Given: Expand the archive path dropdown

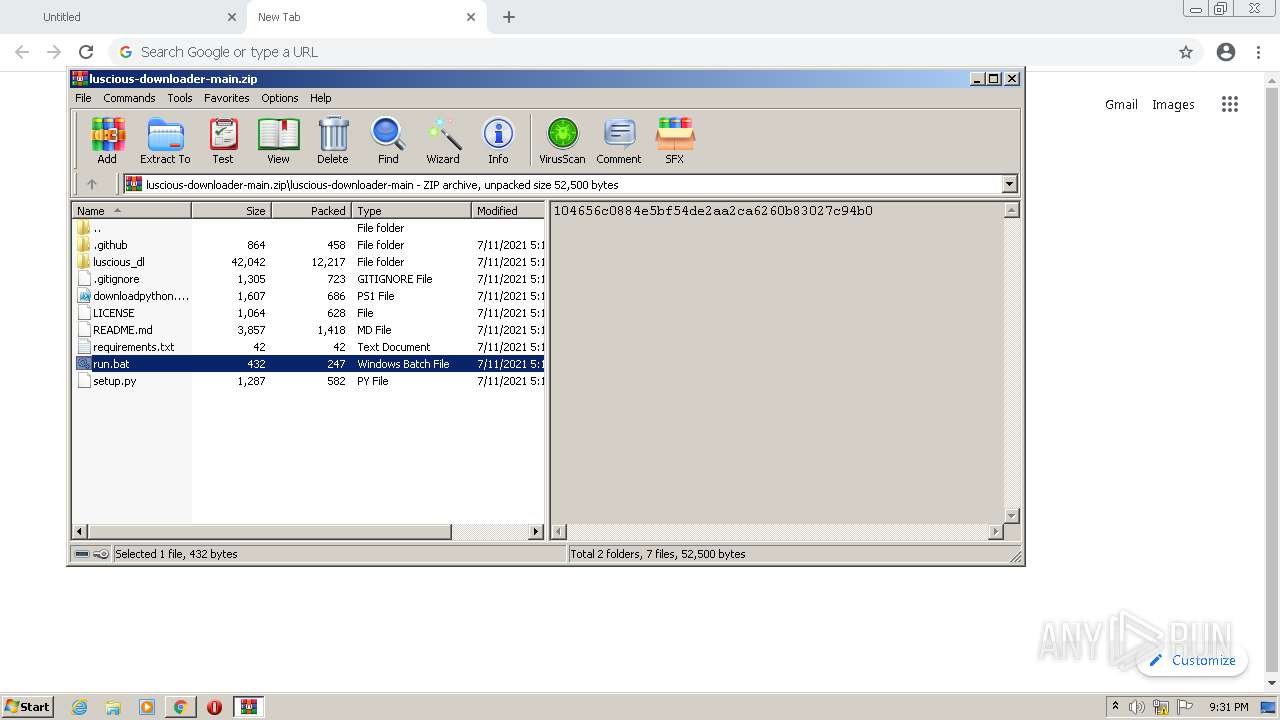Looking at the screenshot, I should (1009, 184).
